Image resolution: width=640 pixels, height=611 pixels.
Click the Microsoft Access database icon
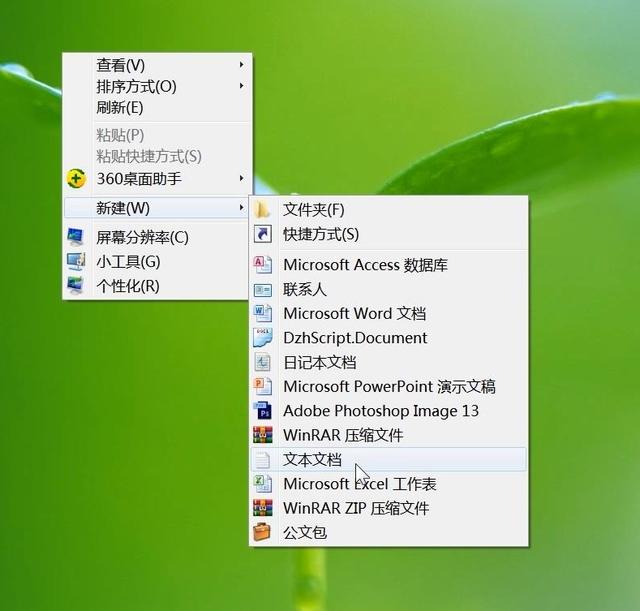[262, 264]
